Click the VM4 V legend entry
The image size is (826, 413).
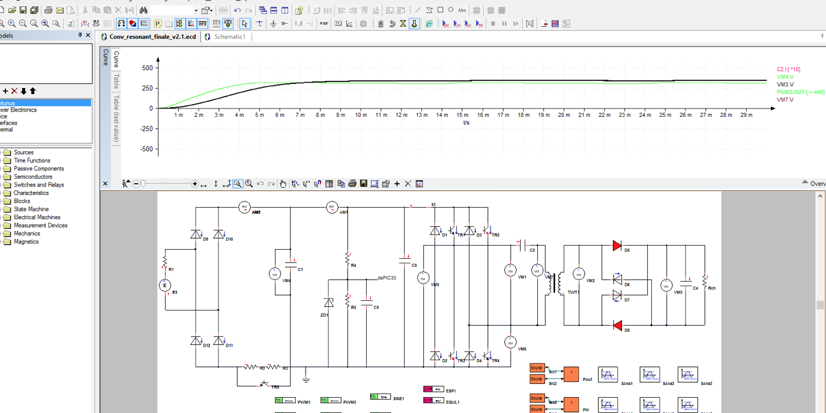click(x=785, y=77)
